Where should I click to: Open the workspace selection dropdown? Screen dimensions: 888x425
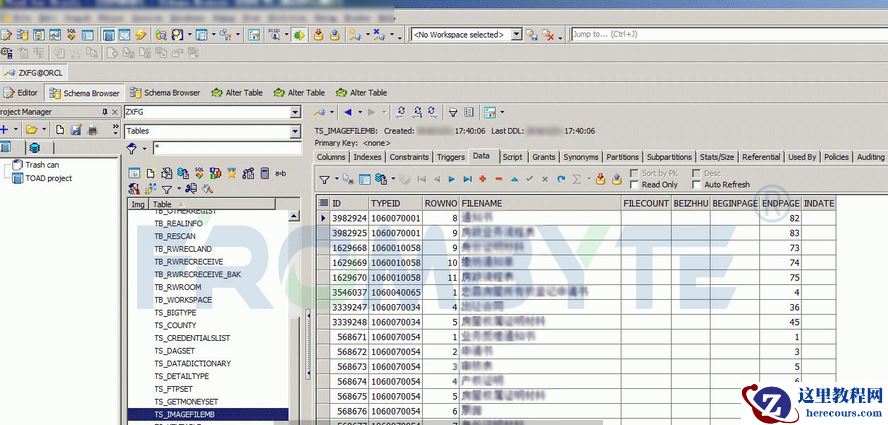516,35
